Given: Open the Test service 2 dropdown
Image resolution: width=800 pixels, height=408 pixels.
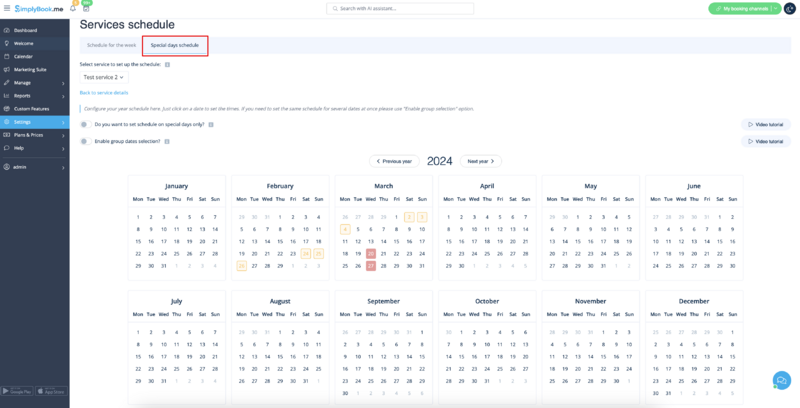Looking at the screenshot, I should (x=104, y=77).
